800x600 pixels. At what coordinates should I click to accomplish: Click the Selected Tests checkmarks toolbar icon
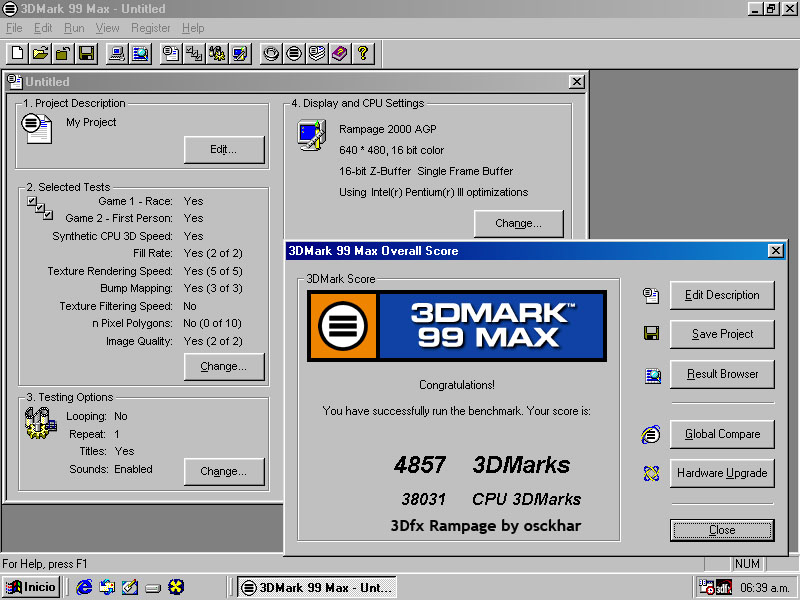pos(193,53)
